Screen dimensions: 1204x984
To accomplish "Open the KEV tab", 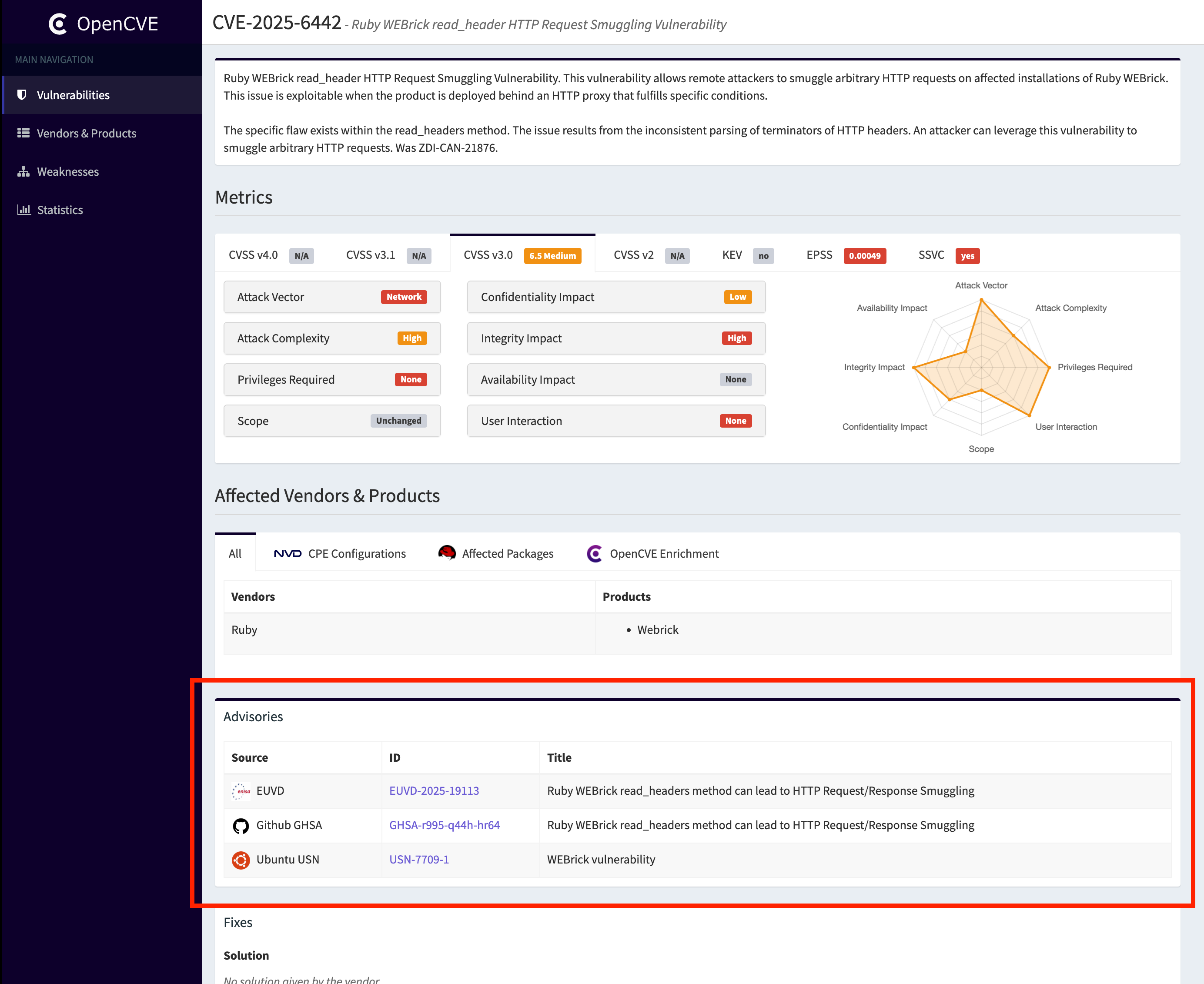I will (748, 255).
